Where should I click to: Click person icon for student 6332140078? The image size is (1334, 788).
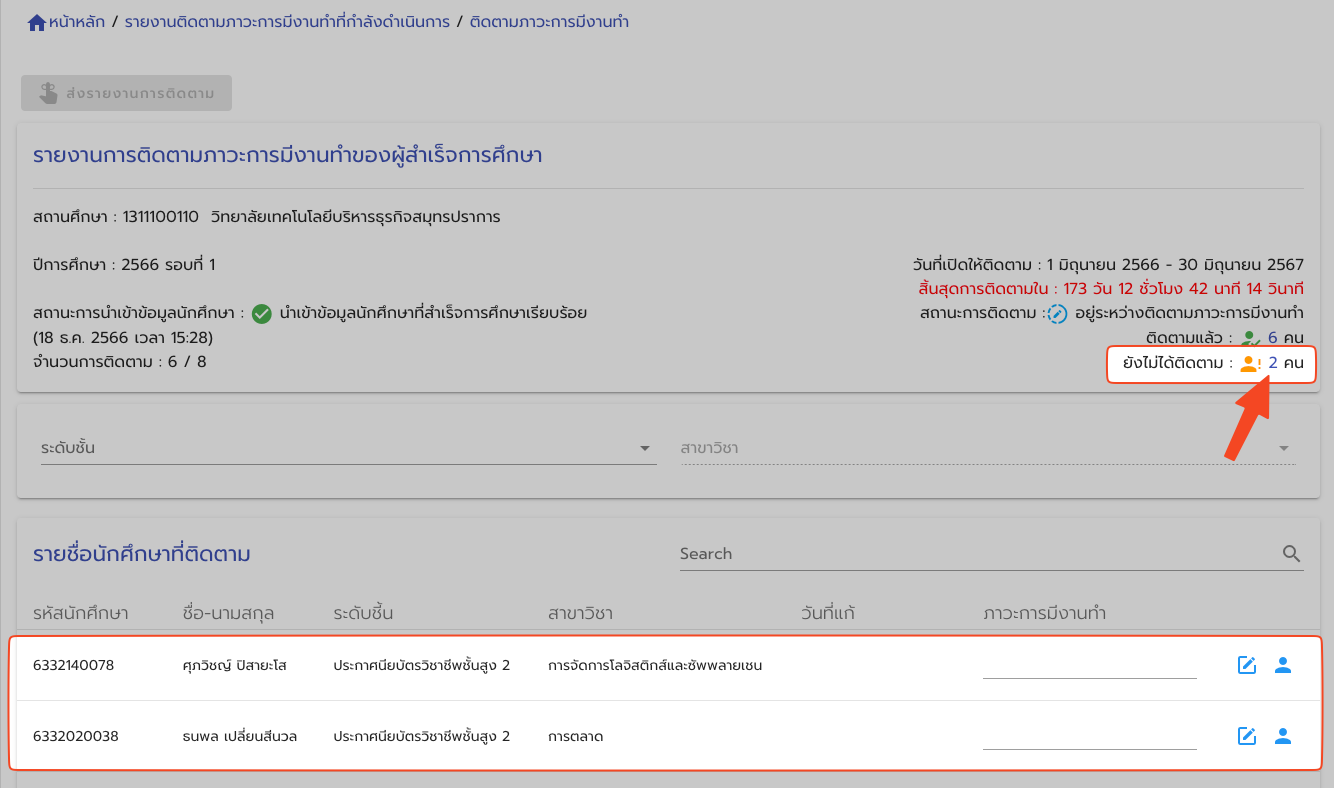[1283, 665]
